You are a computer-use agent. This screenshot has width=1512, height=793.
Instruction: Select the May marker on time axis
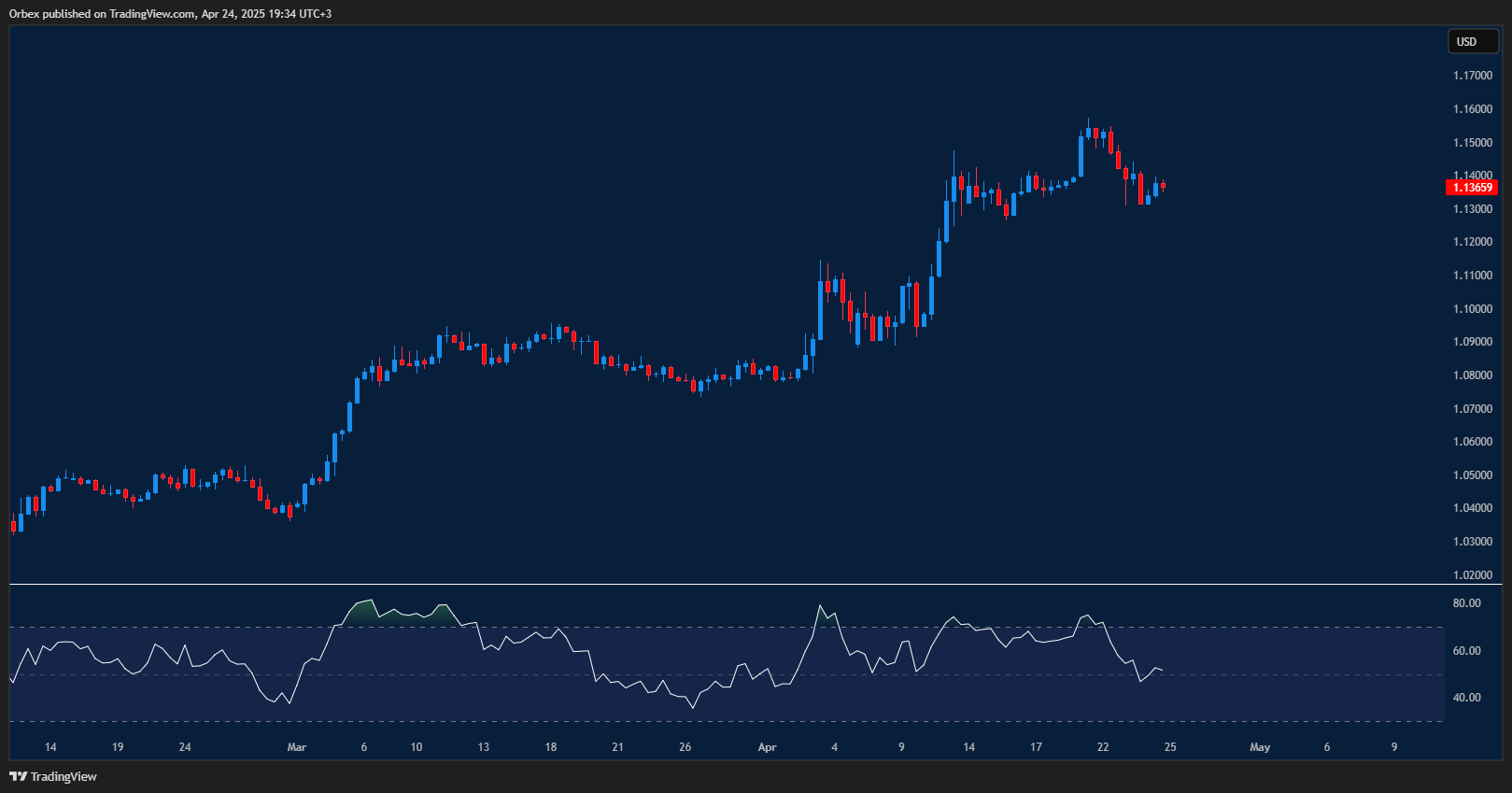(x=1259, y=747)
